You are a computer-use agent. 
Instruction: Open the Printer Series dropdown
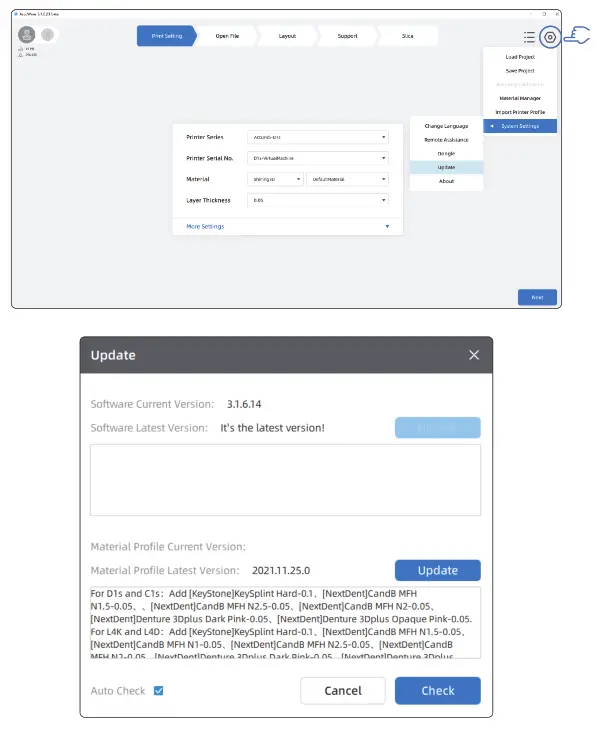[318, 137]
